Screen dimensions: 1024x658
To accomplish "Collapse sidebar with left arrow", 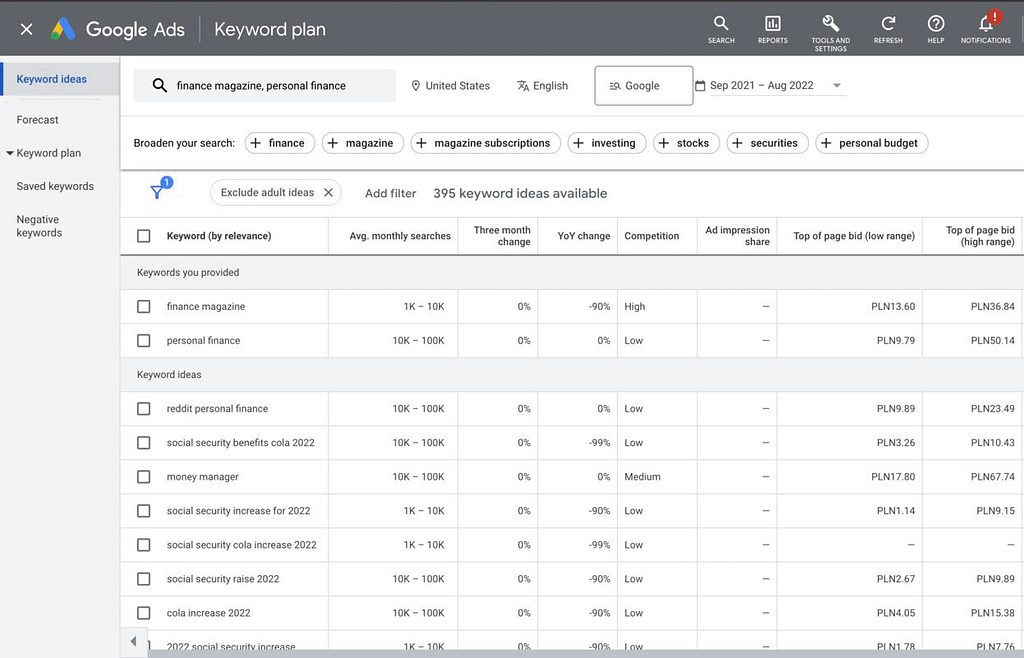I will [133, 641].
